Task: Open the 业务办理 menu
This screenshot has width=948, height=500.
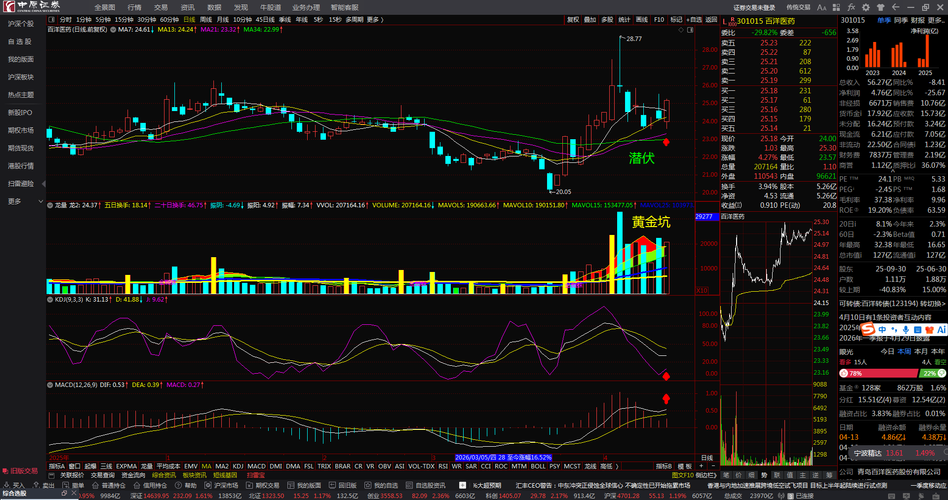Action: click(306, 8)
